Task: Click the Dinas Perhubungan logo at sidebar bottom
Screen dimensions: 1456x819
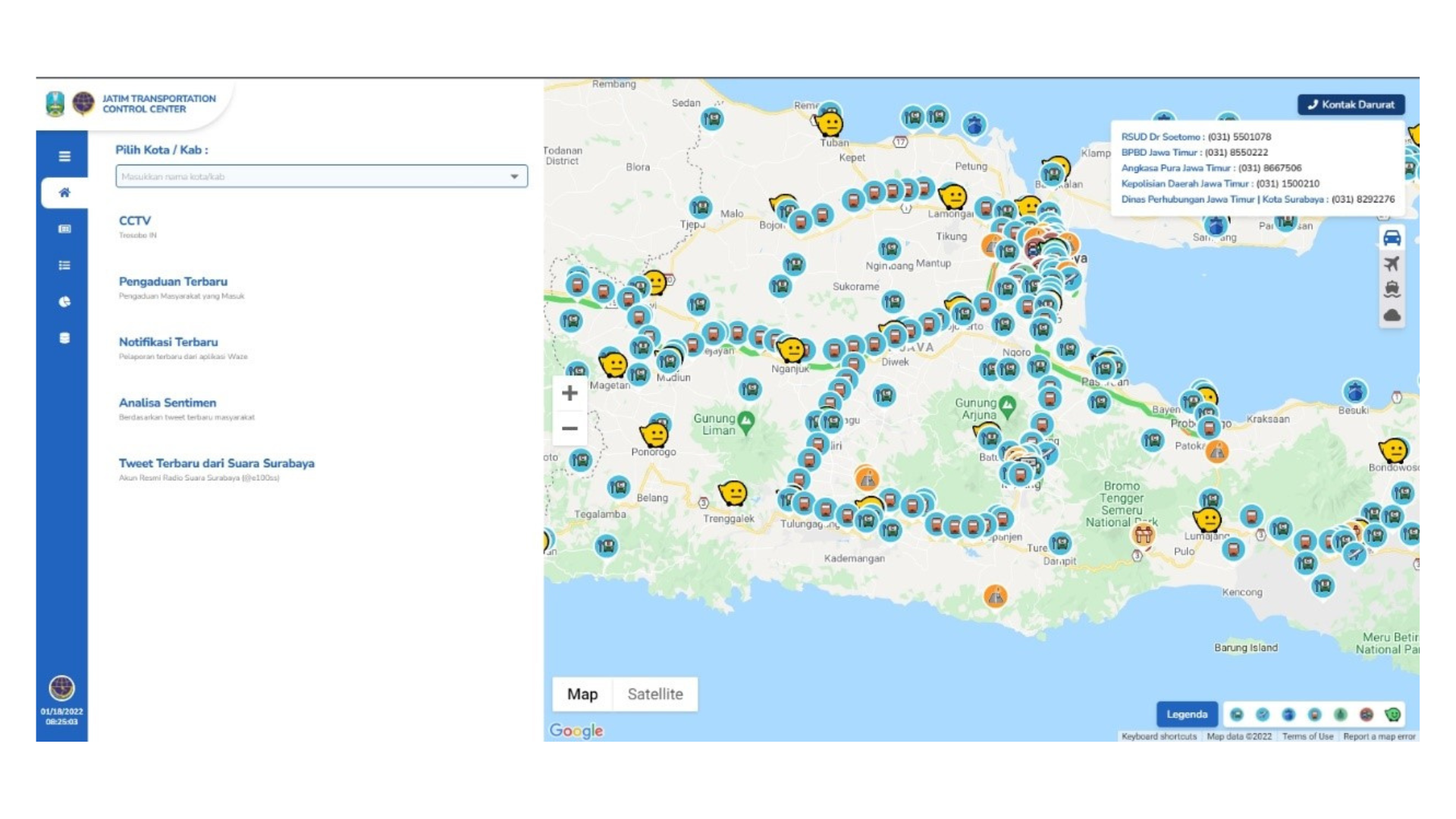Action: 61,687
